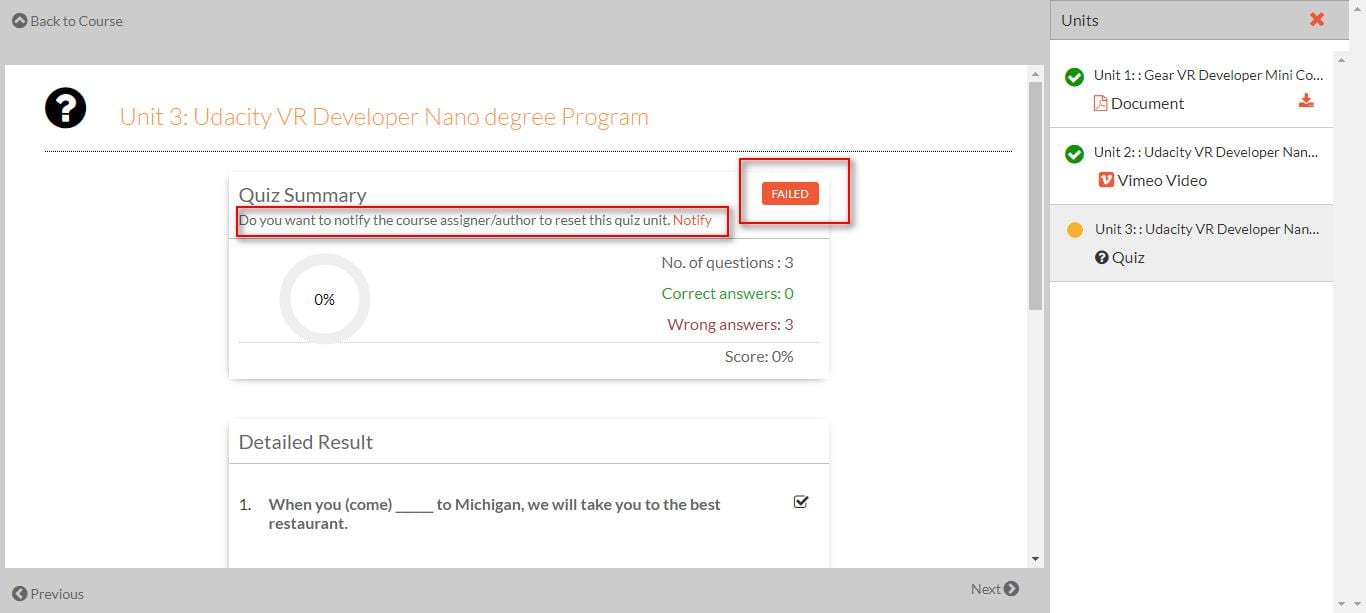Click the PDF Document icon under Unit 1

[x=1100, y=103]
